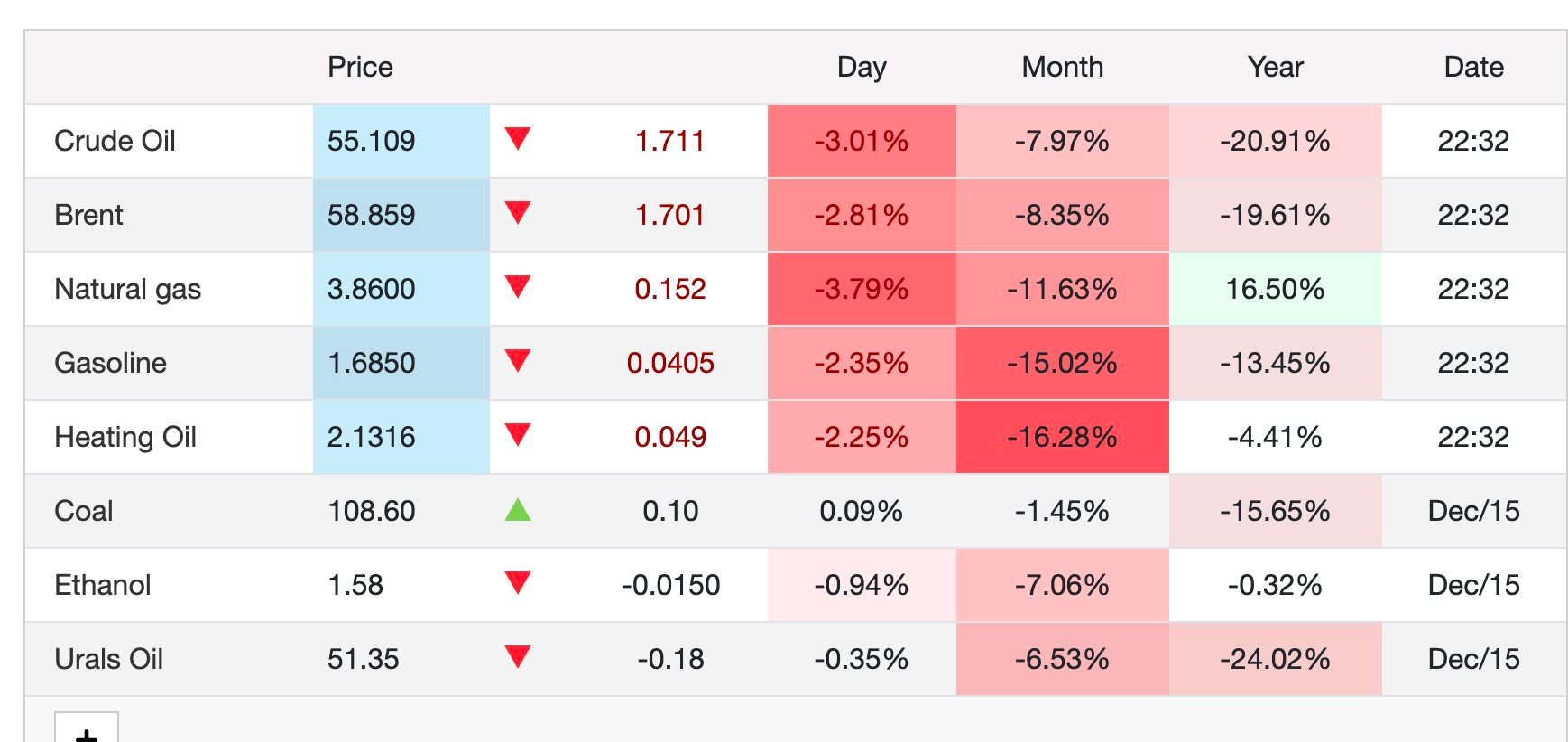
Task: Click the Heating Oil -16.28% month cell
Action: [1062, 437]
